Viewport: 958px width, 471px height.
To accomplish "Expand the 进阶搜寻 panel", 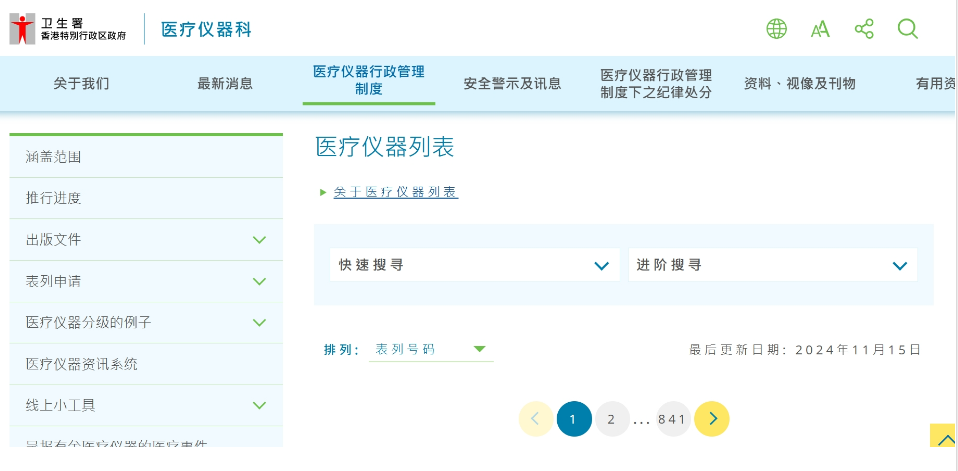I will click(x=772, y=265).
